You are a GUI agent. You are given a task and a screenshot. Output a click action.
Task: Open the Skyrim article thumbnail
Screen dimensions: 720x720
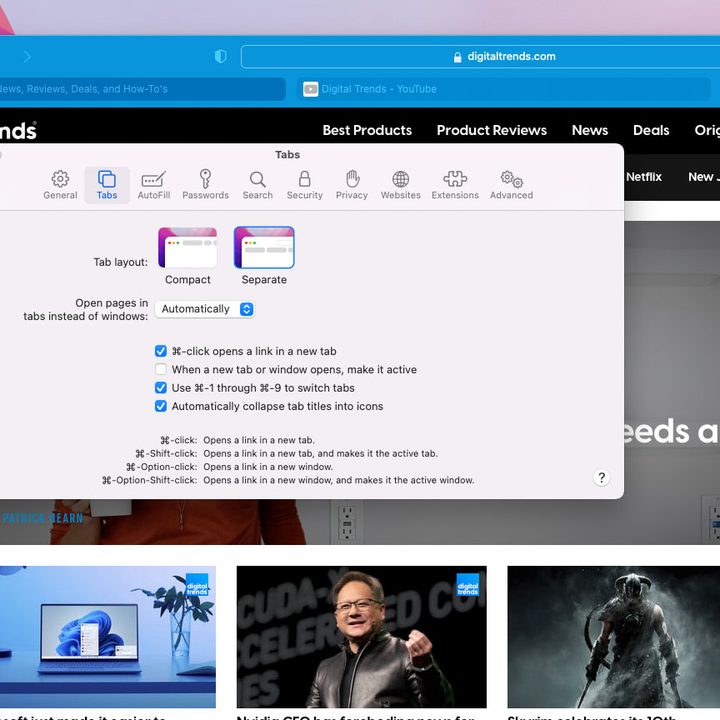pyautogui.click(x=613, y=637)
